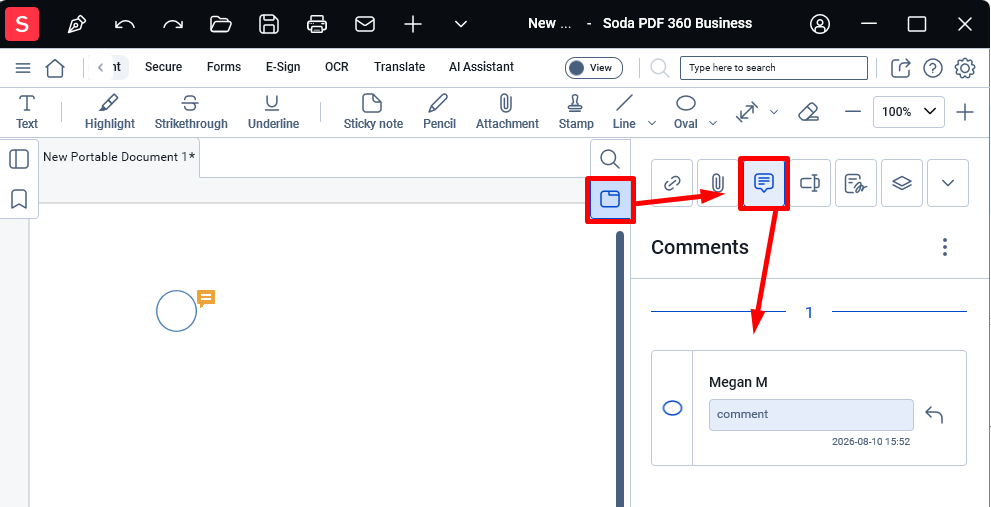Image resolution: width=991 pixels, height=507 pixels.
Task: Select the Eraser tool
Action: [x=808, y=113]
